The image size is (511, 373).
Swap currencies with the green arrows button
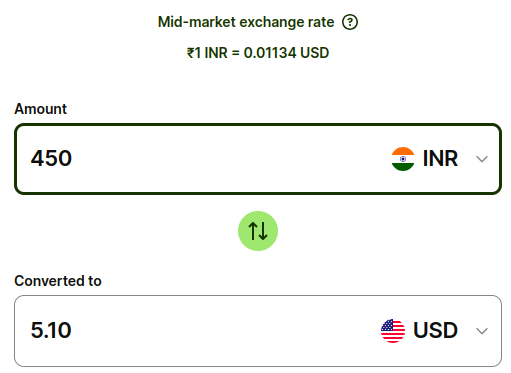(258, 231)
